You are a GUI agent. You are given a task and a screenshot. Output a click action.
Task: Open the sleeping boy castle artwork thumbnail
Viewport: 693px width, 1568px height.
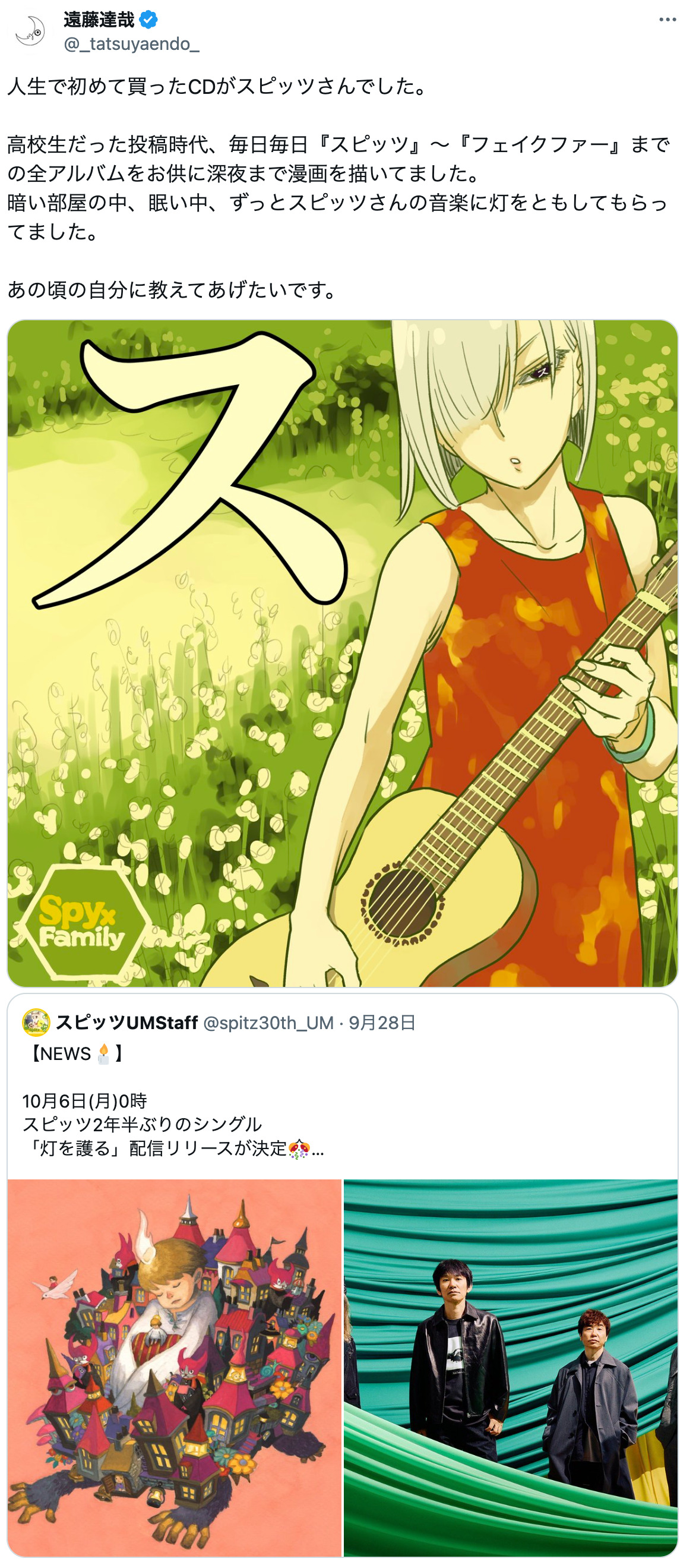(175, 1367)
